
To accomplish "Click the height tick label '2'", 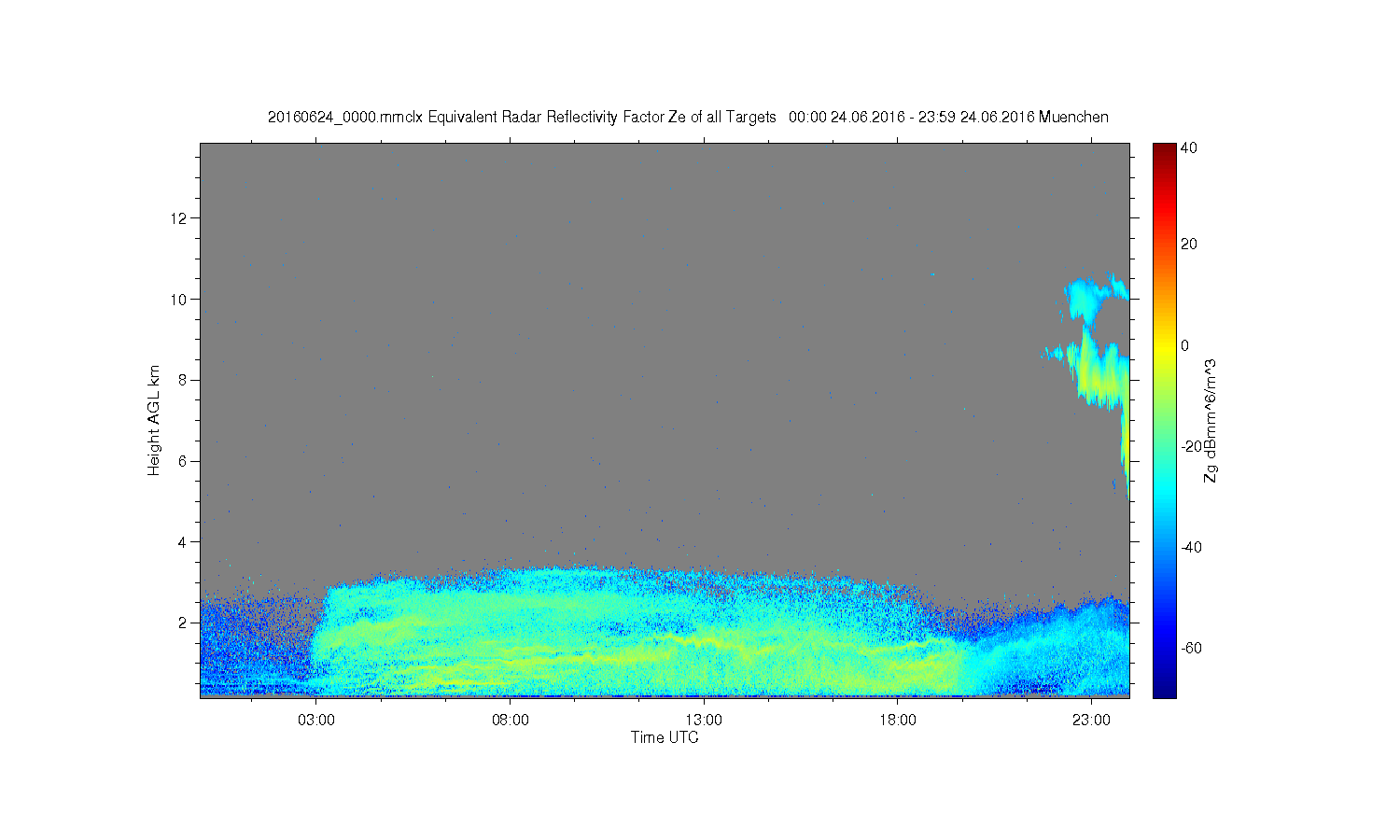I will click(x=184, y=623).
